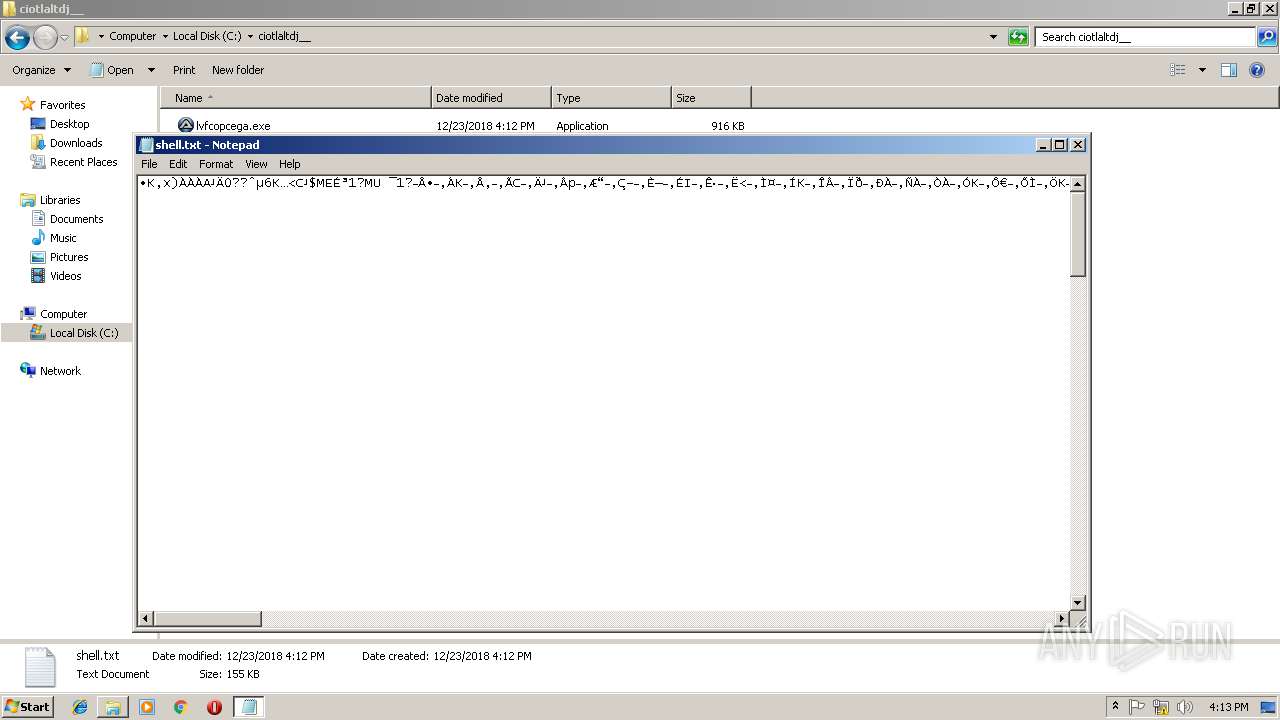Click the Explorer help question mark icon
Image resolution: width=1280 pixels, height=720 pixels.
click(1257, 70)
